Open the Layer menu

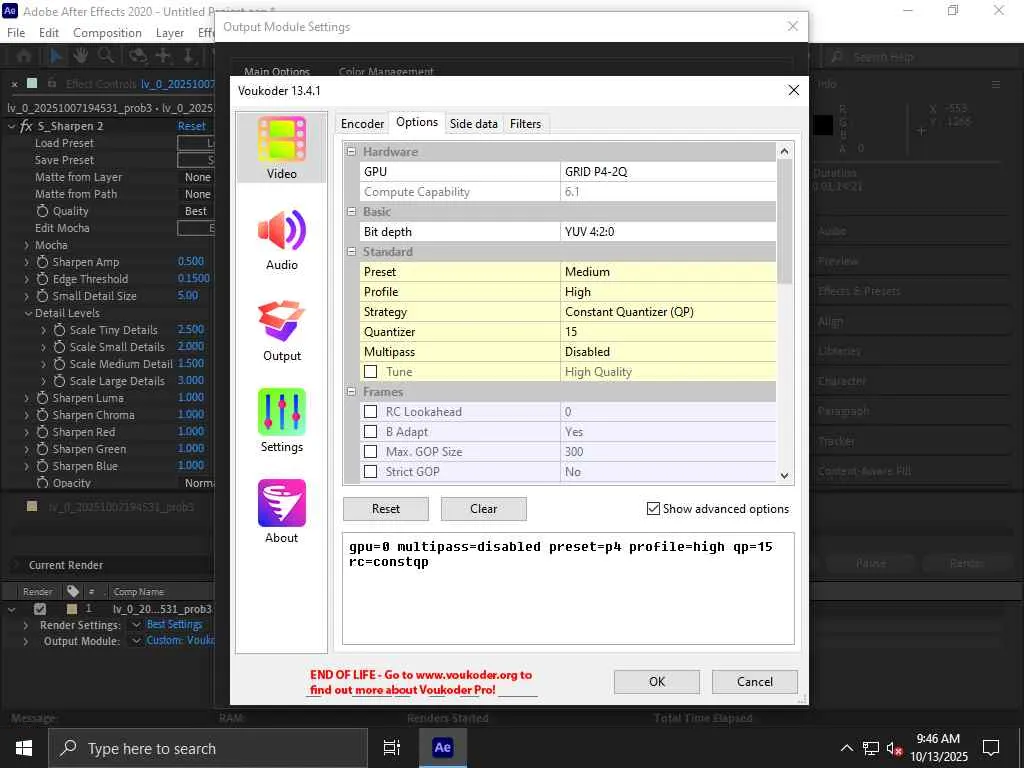(170, 33)
